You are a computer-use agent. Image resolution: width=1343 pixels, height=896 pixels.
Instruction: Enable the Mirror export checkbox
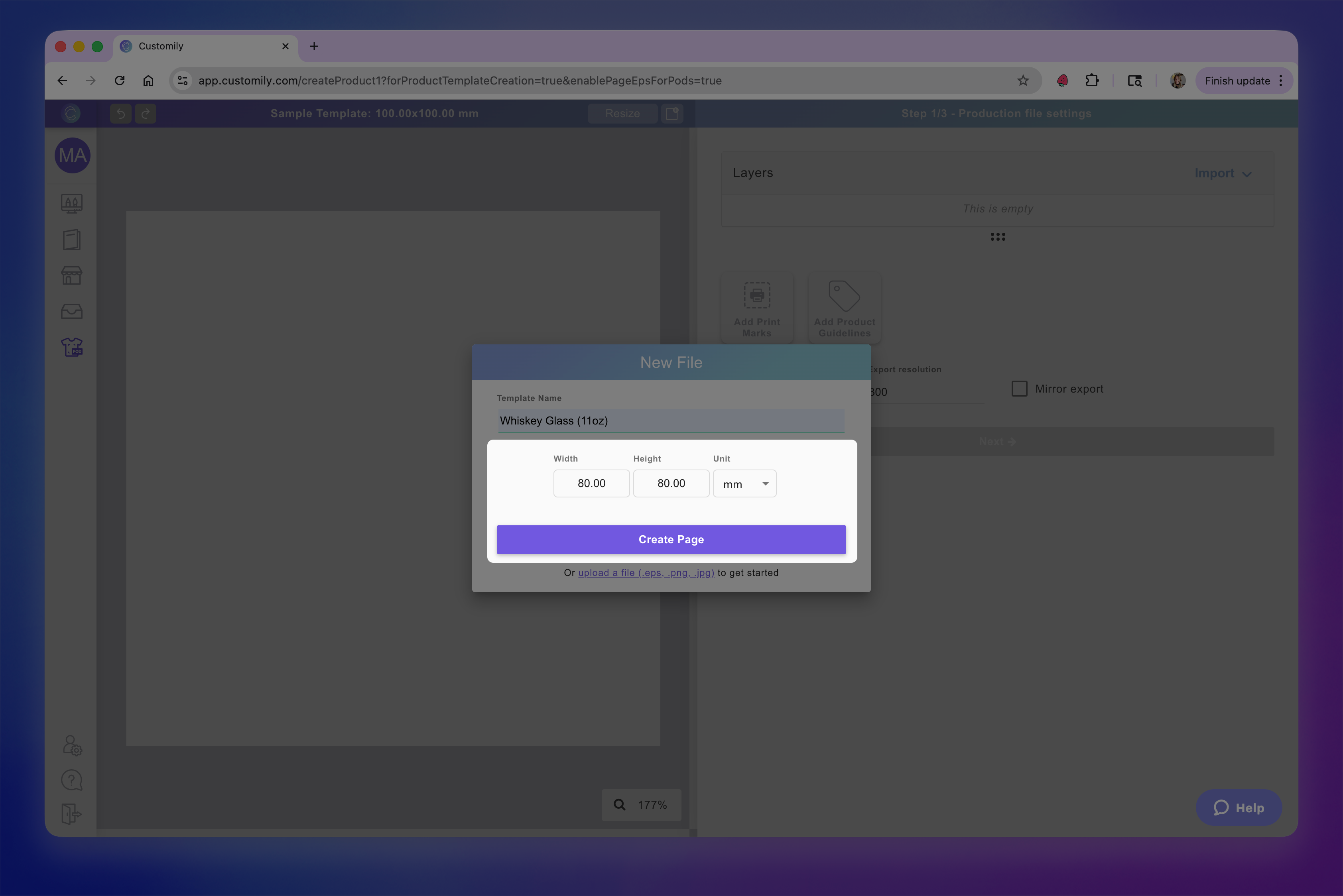tap(1019, 389)
